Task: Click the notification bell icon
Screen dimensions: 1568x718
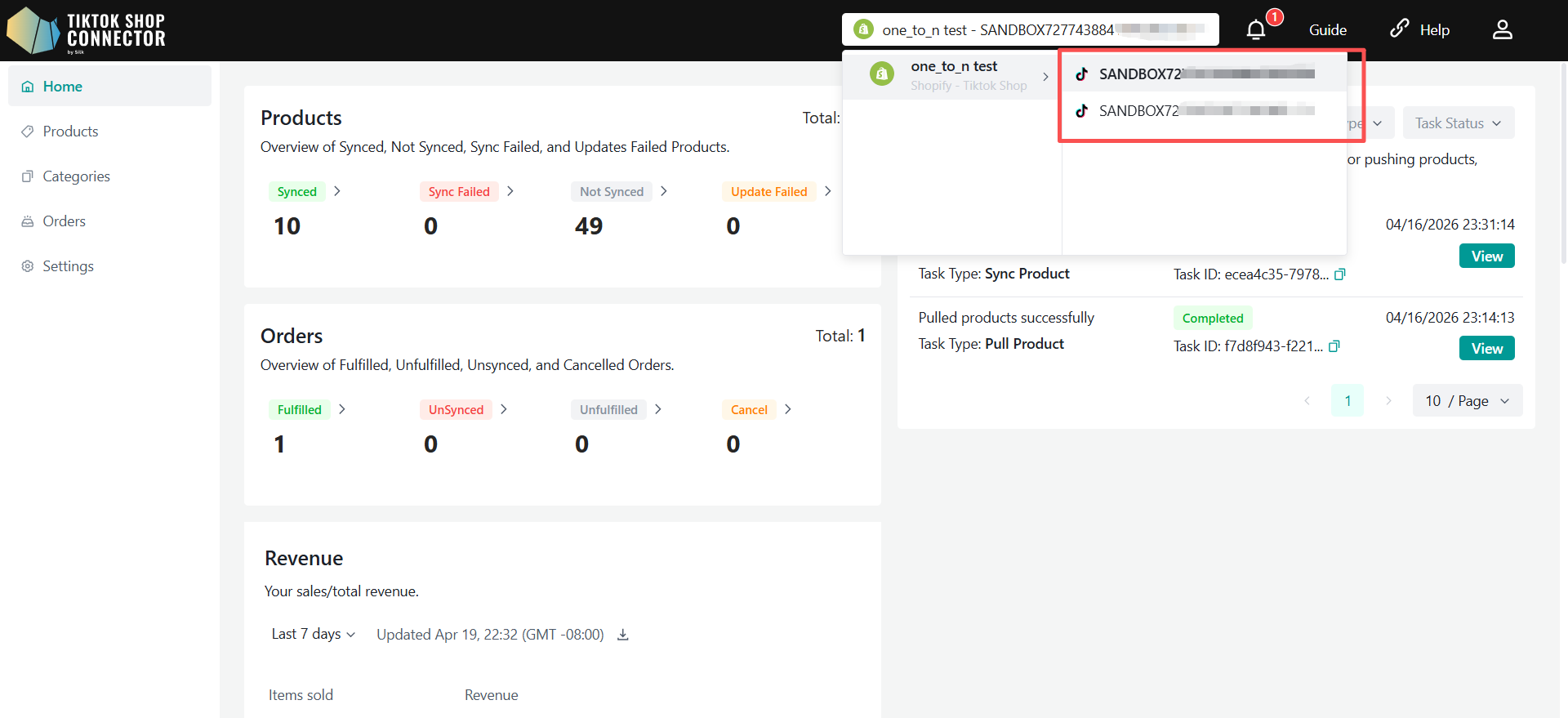Action: tap(1256, 30)
